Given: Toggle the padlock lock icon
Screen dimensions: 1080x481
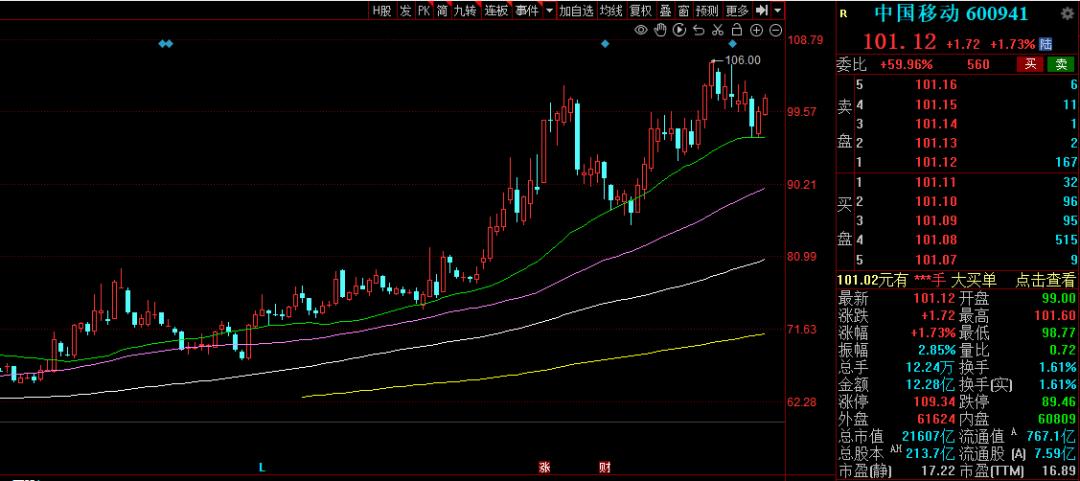Looking at the screenshot, I should coord(736,31).
